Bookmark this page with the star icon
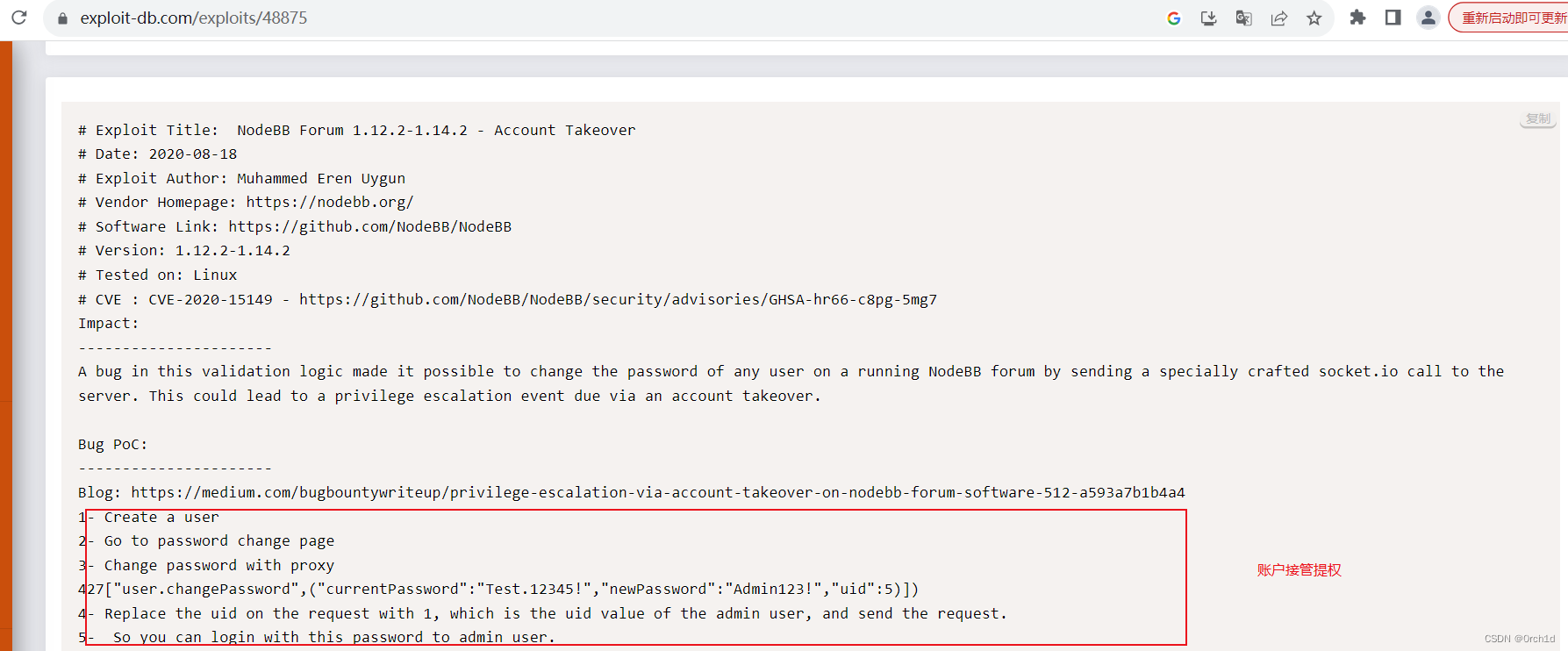Image resolution: width=1568 pixels, height=651 pixels. click(1314, 18)
